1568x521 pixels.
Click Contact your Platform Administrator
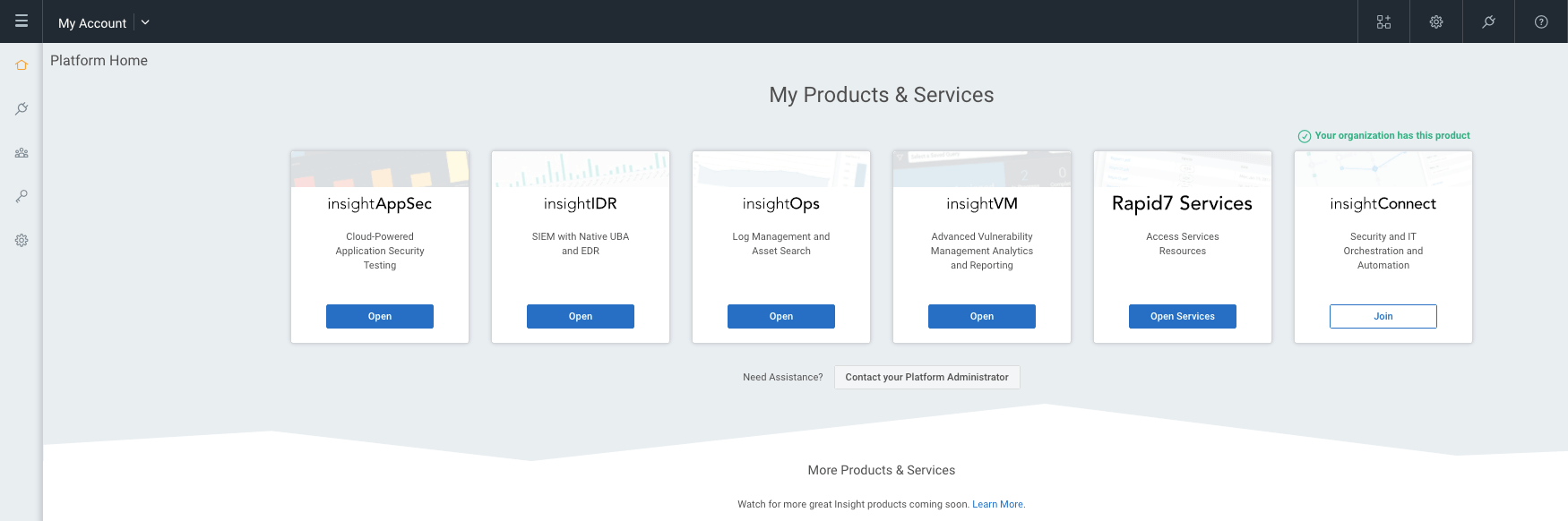[x=926, y=377]
